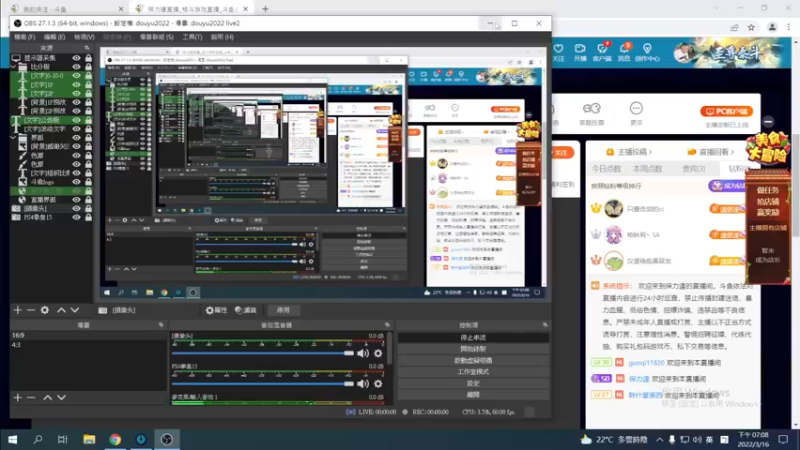Bookmark the page with Chrome star icon
800x450 pixels.
pos(751,28)
